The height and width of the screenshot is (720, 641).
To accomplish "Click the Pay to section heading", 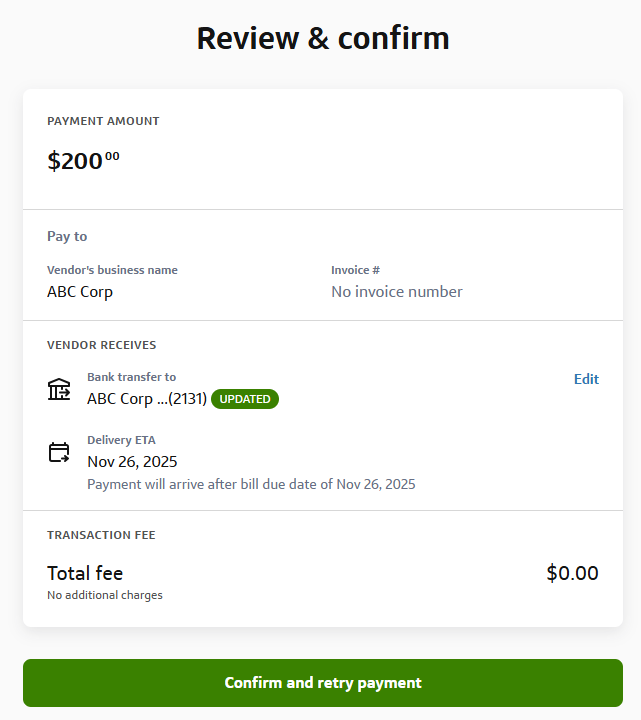I will pyautogui.click(x=67, y=237).
